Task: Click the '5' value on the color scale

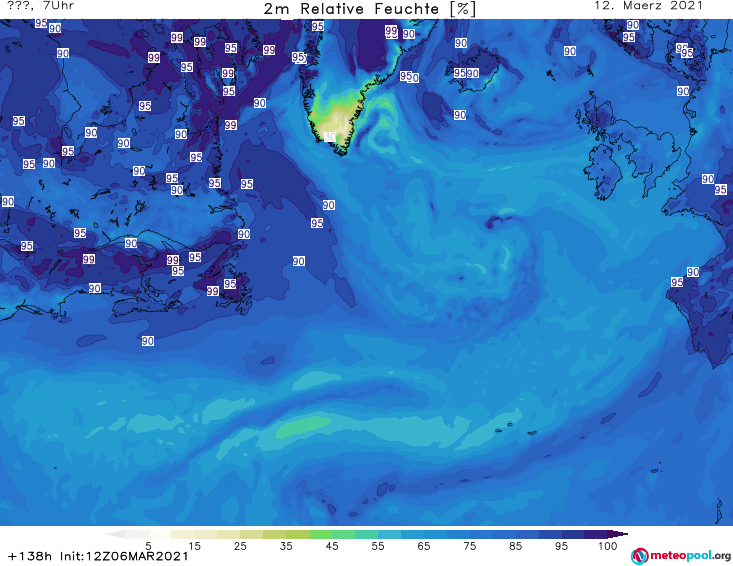Action: click(148, 546)
